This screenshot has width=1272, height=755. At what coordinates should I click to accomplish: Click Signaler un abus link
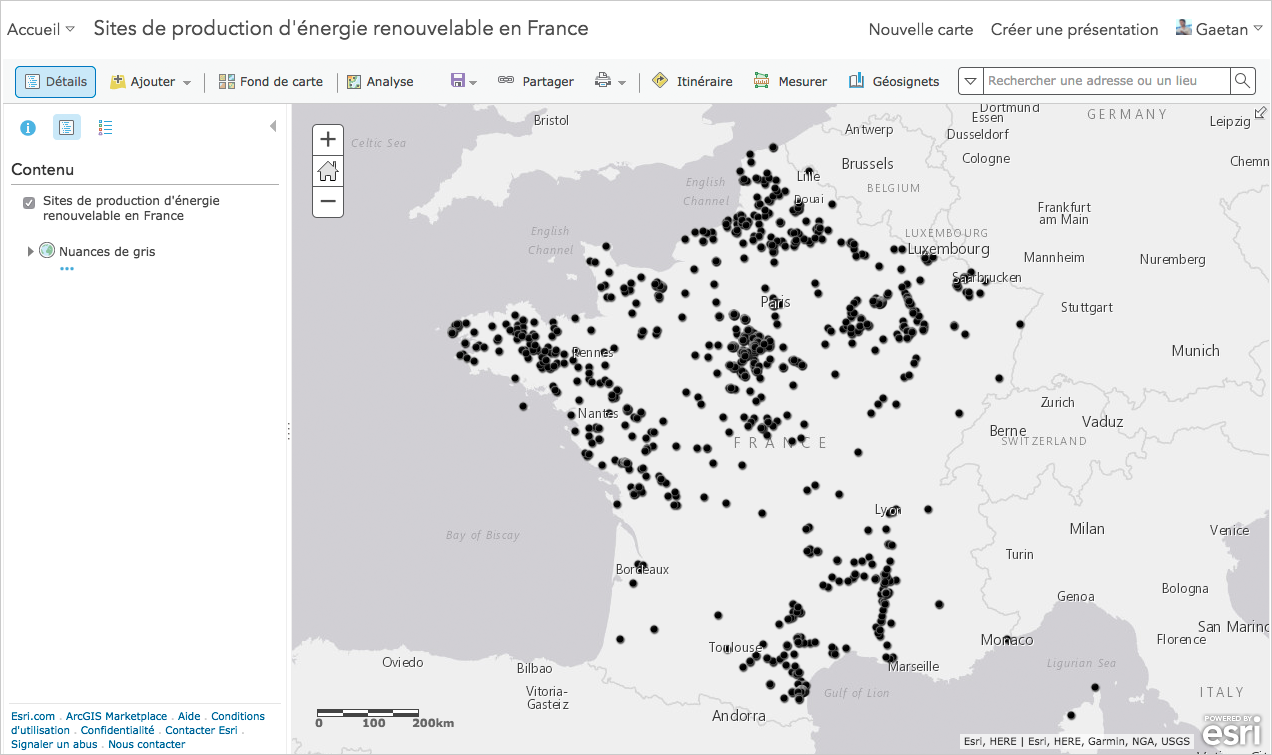click(54, 744)
